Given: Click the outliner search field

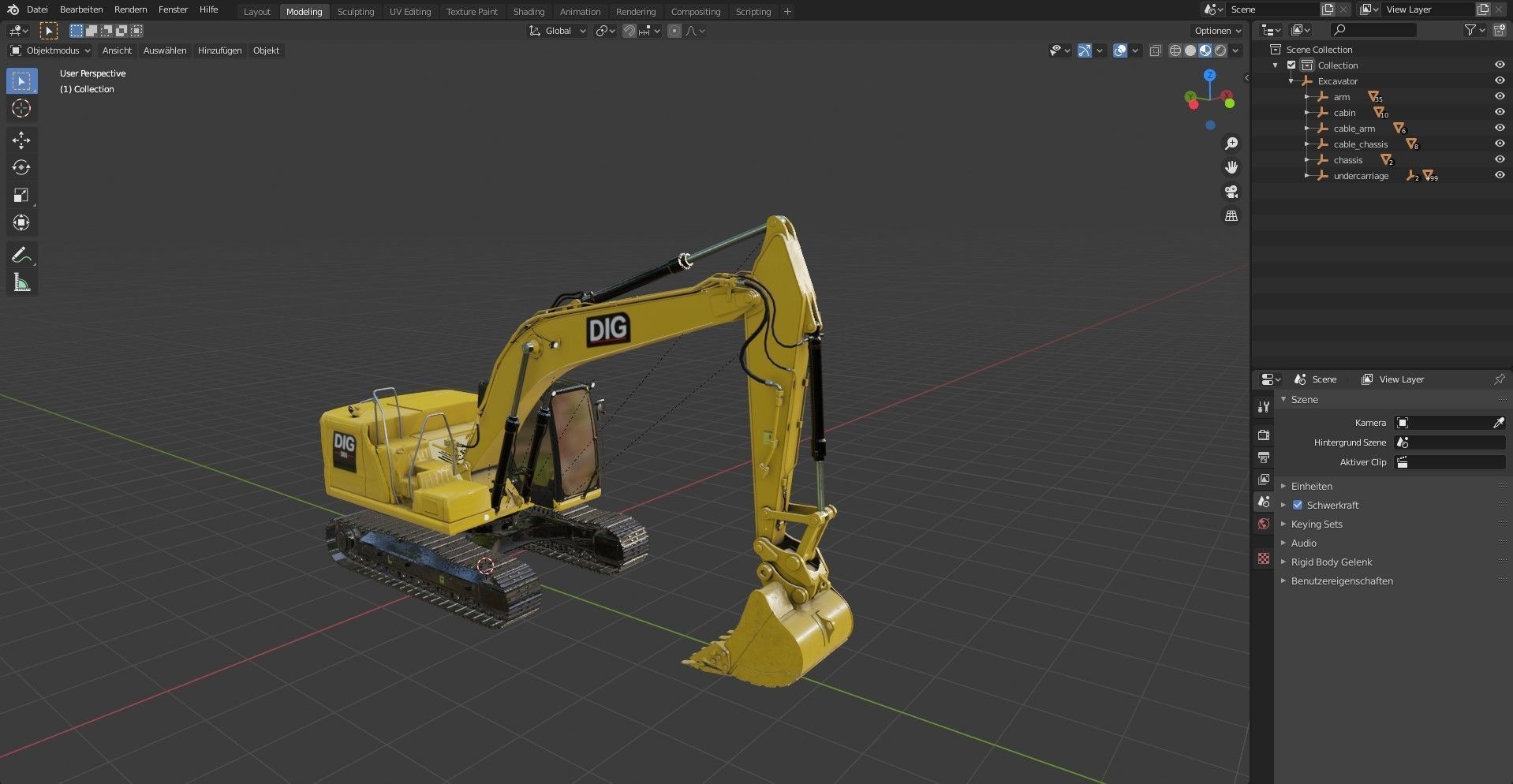Looking at the screenshot, I should tap(1373, 30).
